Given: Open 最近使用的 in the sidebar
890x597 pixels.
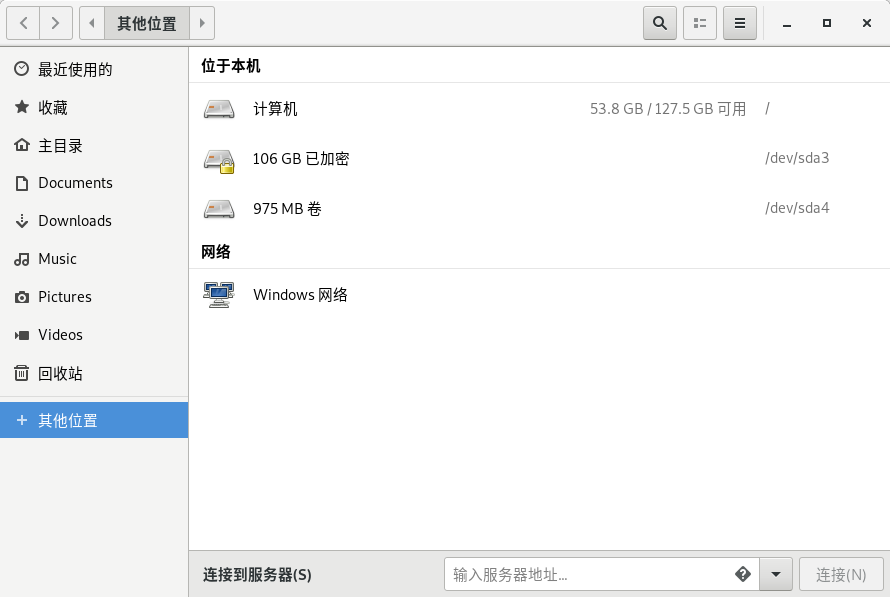Looking at the screenshot, I should coord(75,69).
